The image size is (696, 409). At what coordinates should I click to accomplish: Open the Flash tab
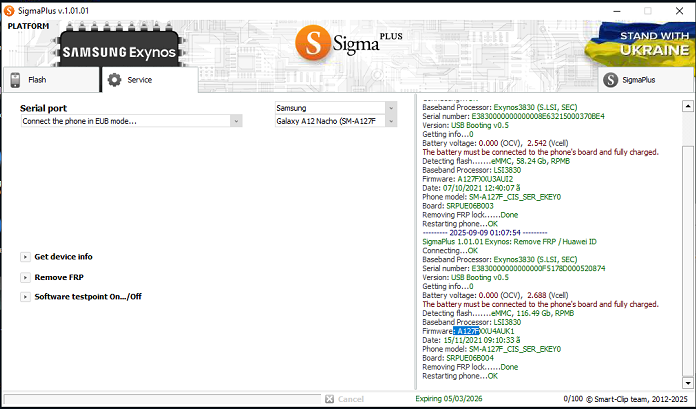point(51,80)
